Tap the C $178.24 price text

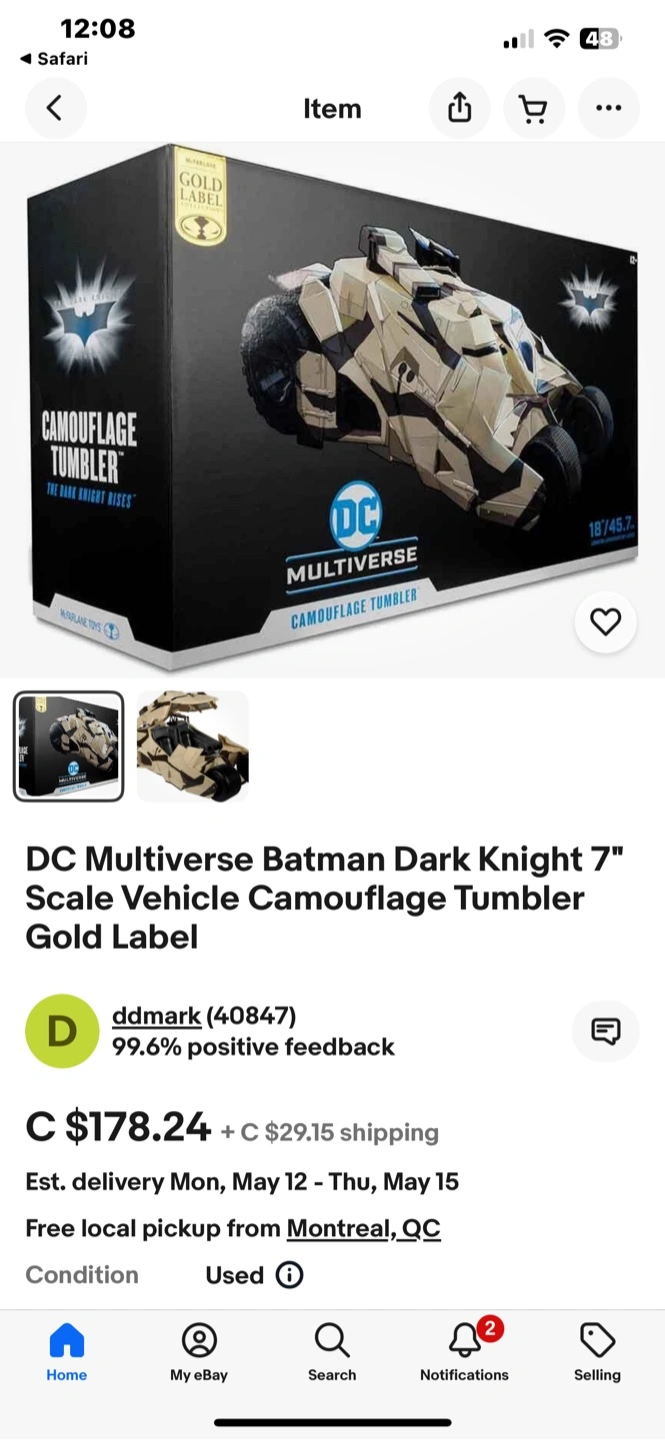point(118,1127)
